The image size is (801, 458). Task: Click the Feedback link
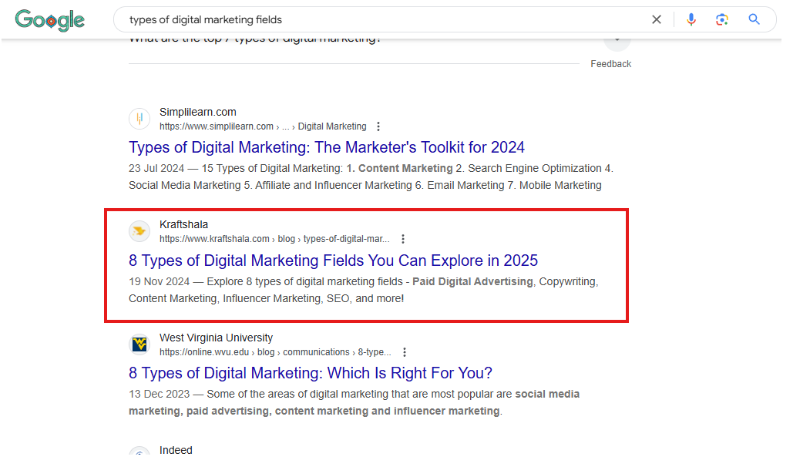coord(610,64)
